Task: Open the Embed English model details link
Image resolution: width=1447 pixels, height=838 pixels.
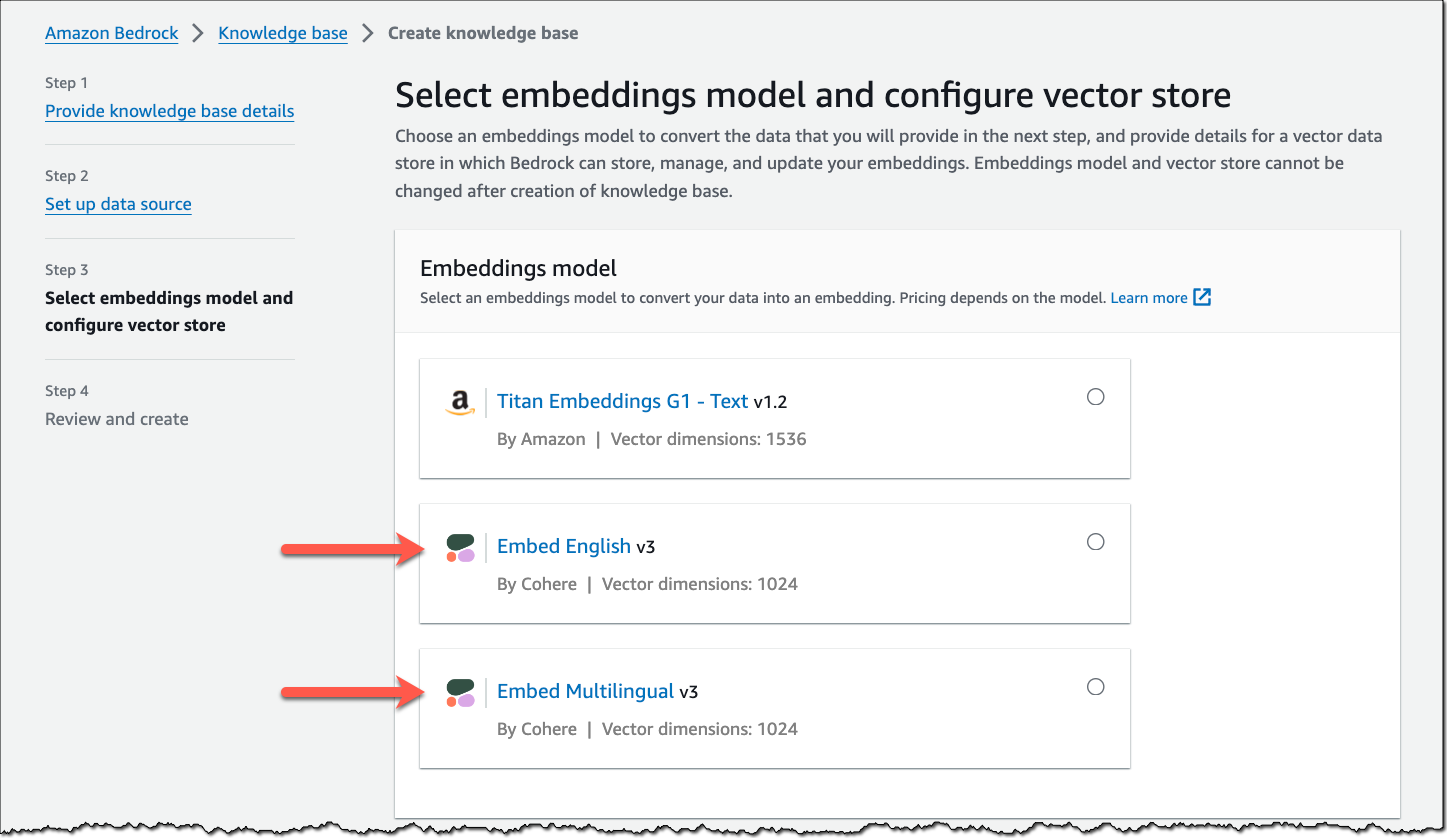Action: tap(564, 546)
